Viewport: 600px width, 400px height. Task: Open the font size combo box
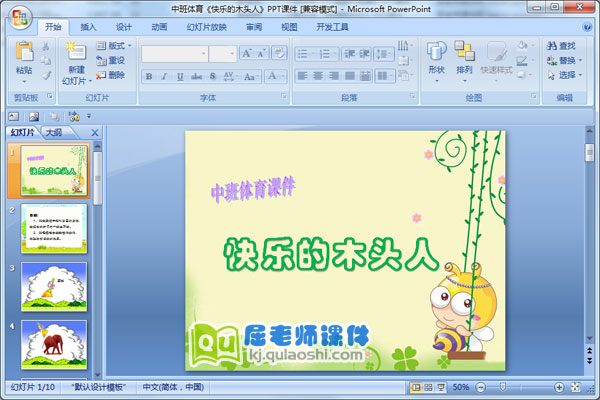click(x=223, y=54)
